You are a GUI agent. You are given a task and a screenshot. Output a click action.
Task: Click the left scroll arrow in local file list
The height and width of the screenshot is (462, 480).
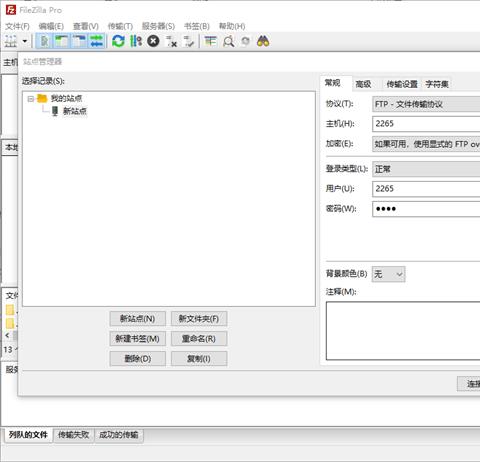coord(8,335)
